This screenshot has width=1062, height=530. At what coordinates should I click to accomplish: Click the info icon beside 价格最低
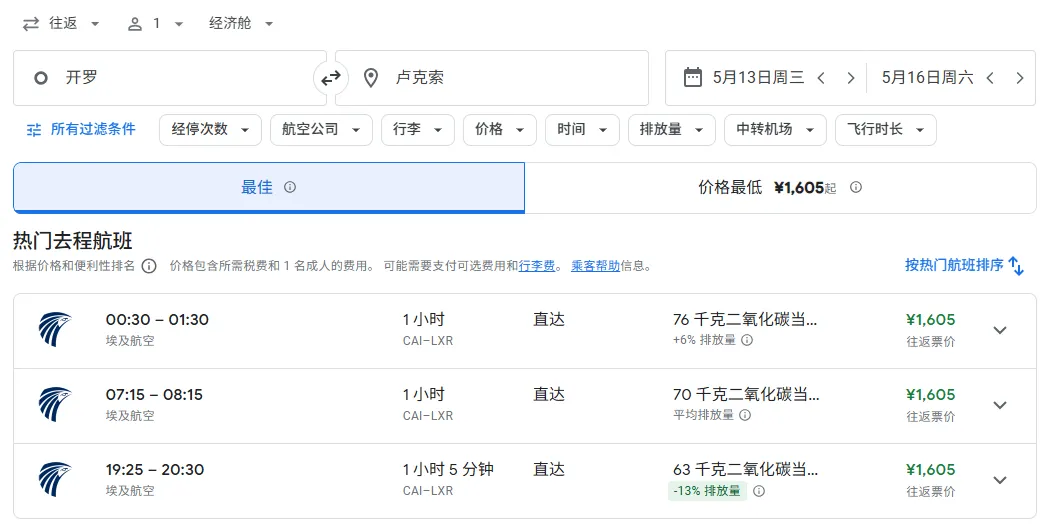pos(856,187)
